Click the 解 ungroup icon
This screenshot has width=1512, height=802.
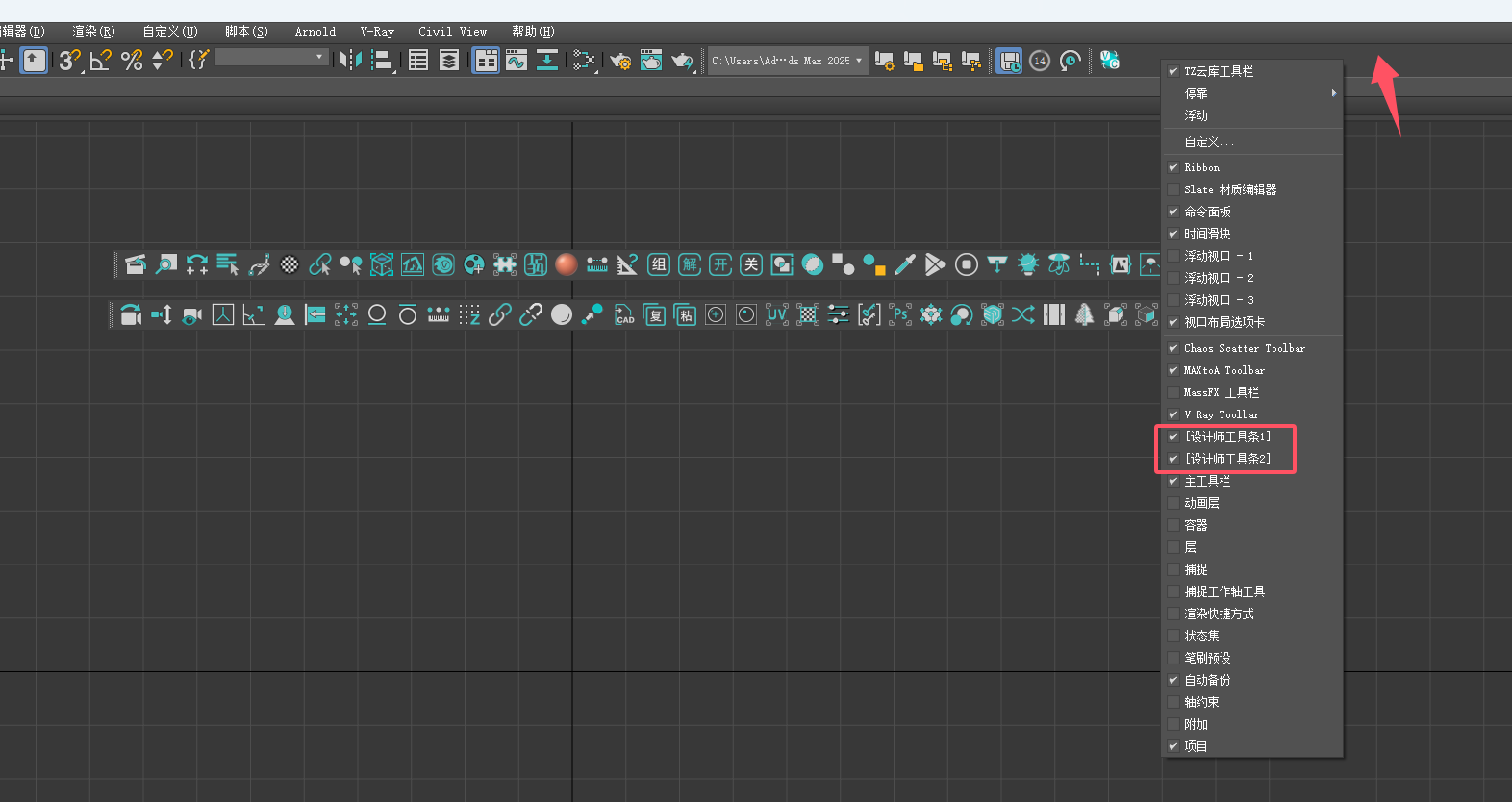[x=690, y=264]
